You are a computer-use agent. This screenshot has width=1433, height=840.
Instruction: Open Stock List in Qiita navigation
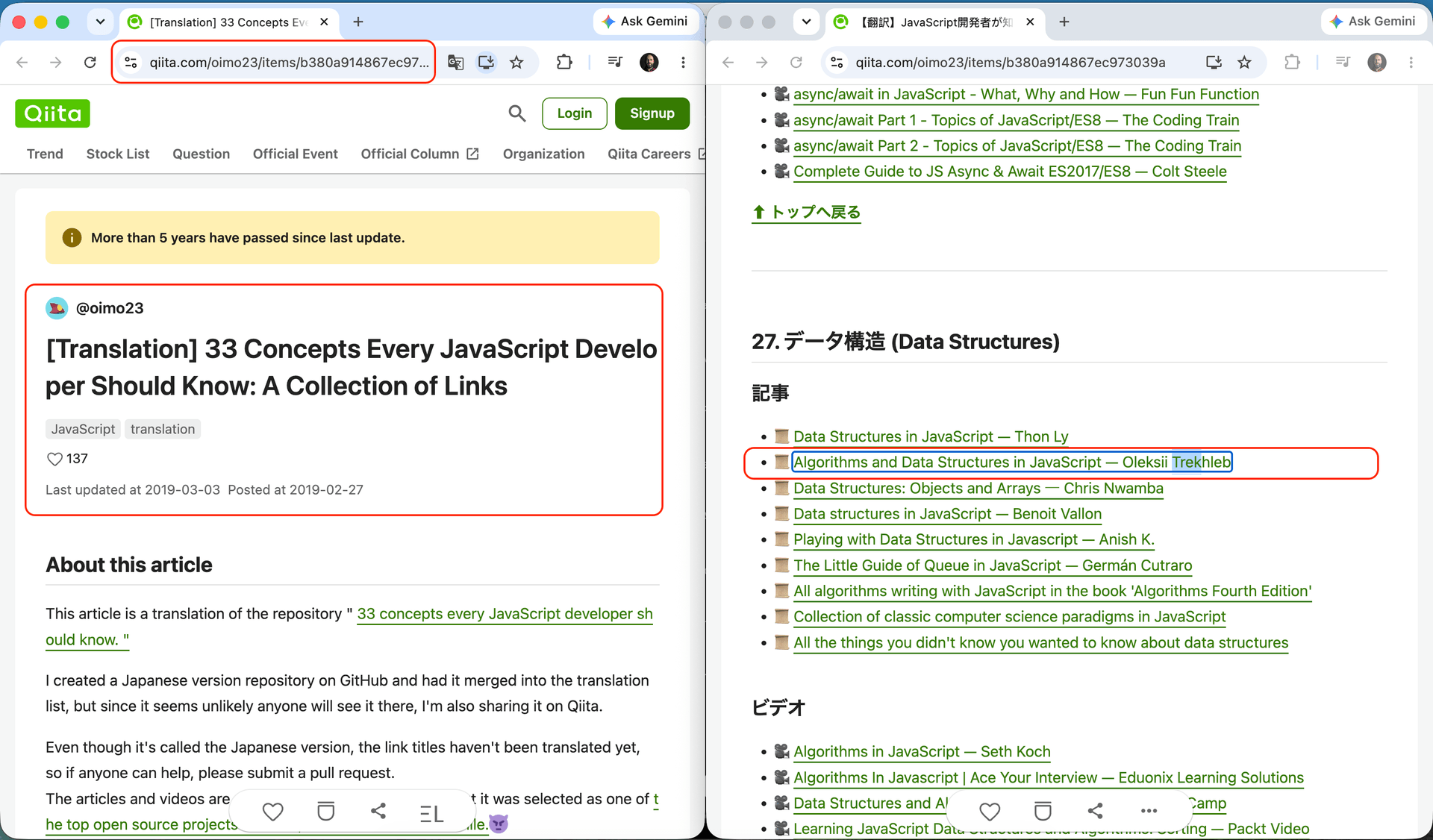[x=118, y=154]
